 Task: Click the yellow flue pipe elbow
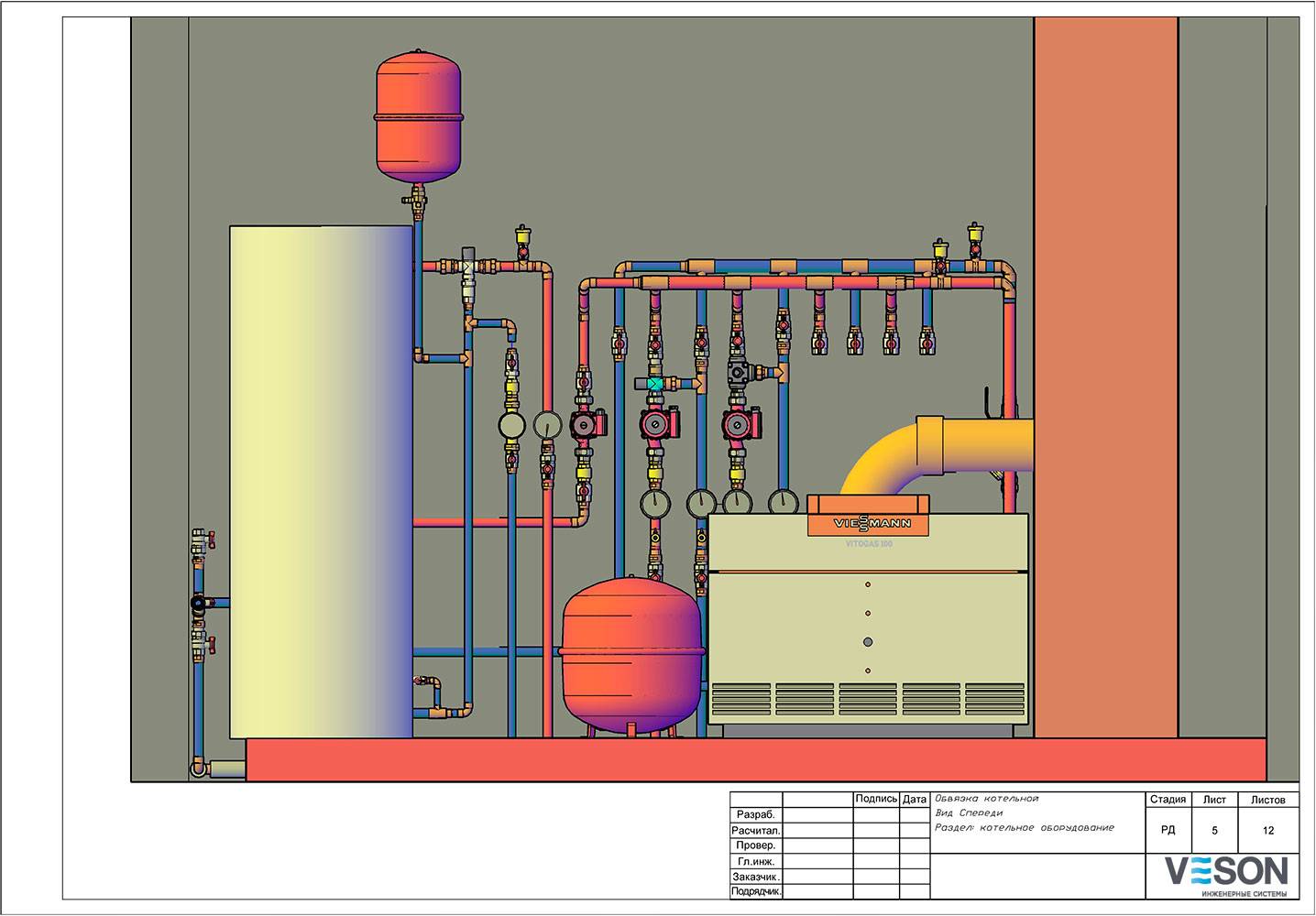pos(884,458)
